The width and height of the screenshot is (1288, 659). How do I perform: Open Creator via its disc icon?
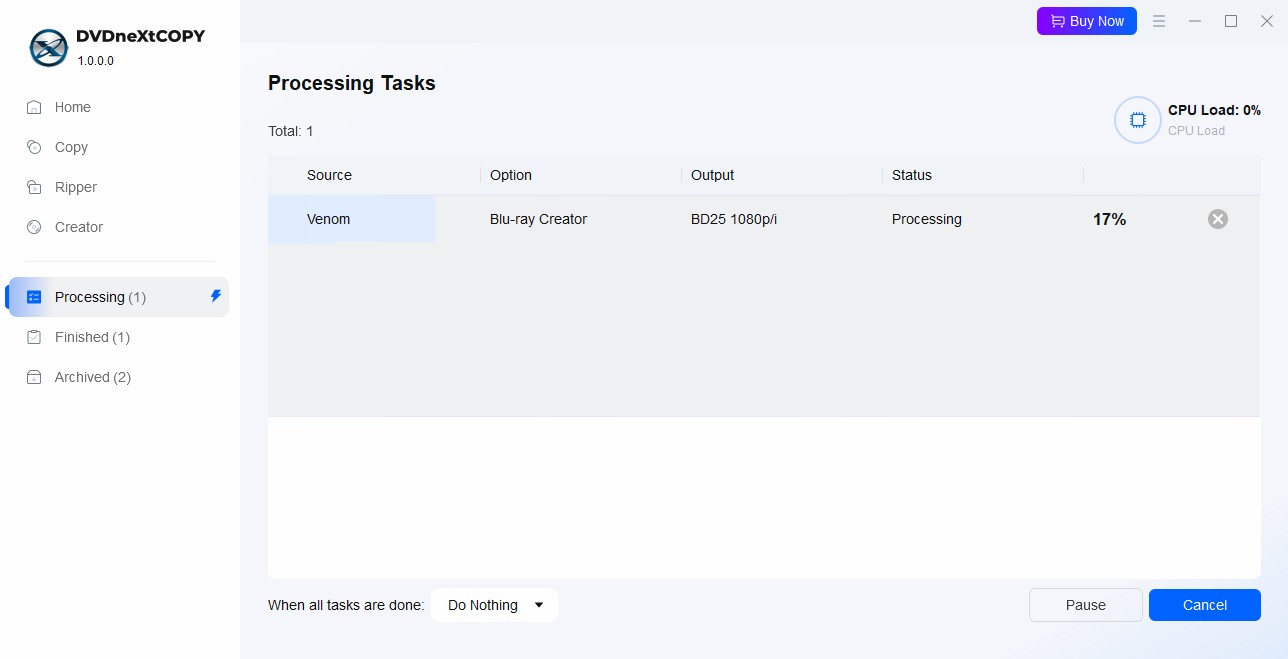[x=34, y=227]
